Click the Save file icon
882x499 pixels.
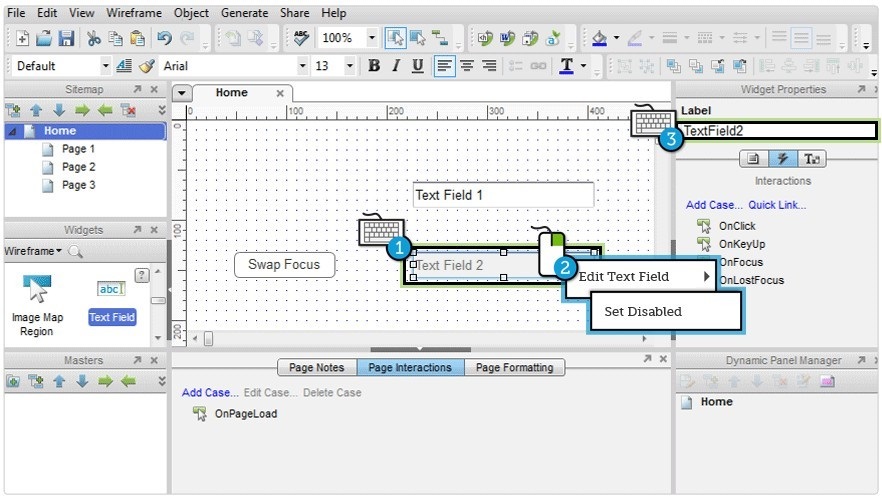(66, 38)
